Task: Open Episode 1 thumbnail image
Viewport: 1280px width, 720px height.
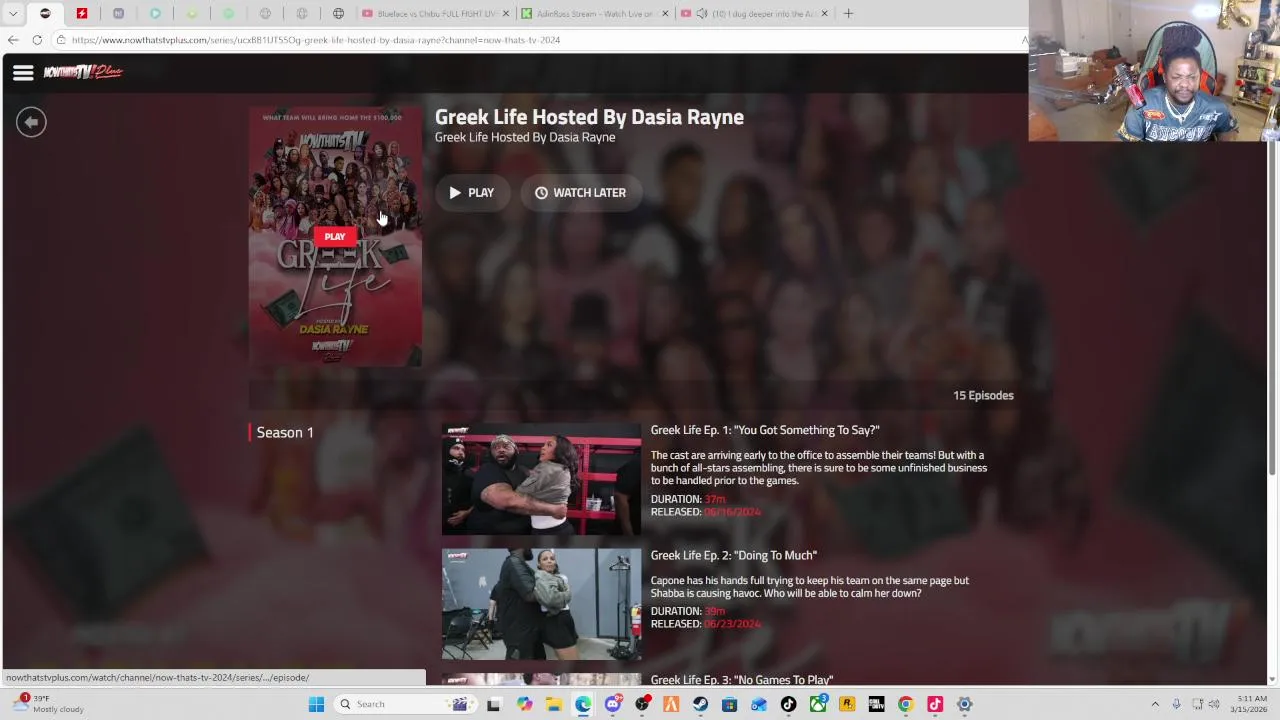Action: (541, 480)
